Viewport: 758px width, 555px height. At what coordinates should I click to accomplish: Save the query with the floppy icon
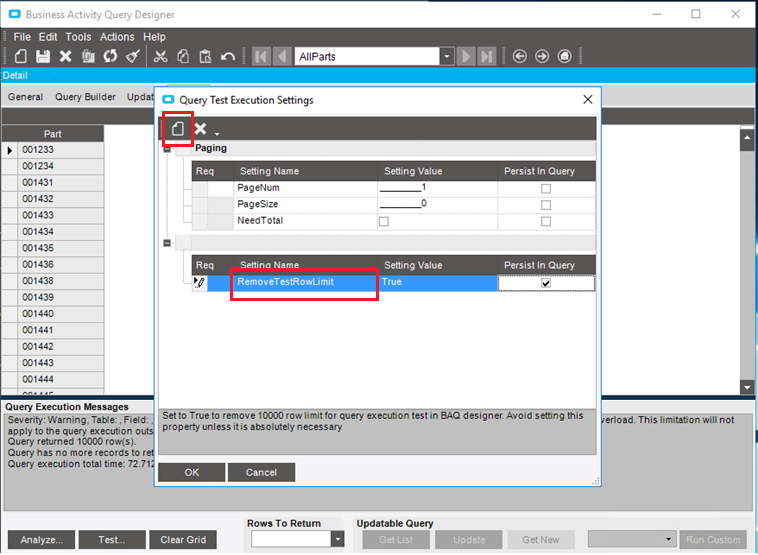coord(43,57)
